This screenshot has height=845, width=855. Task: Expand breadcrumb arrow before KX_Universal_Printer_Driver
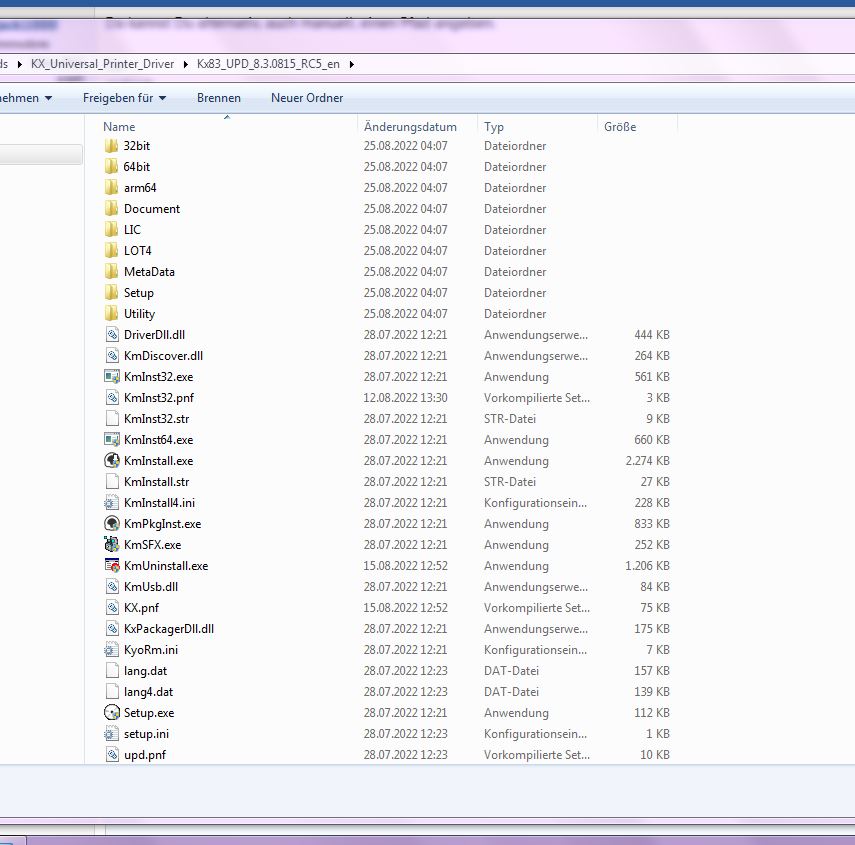[20, 64]
